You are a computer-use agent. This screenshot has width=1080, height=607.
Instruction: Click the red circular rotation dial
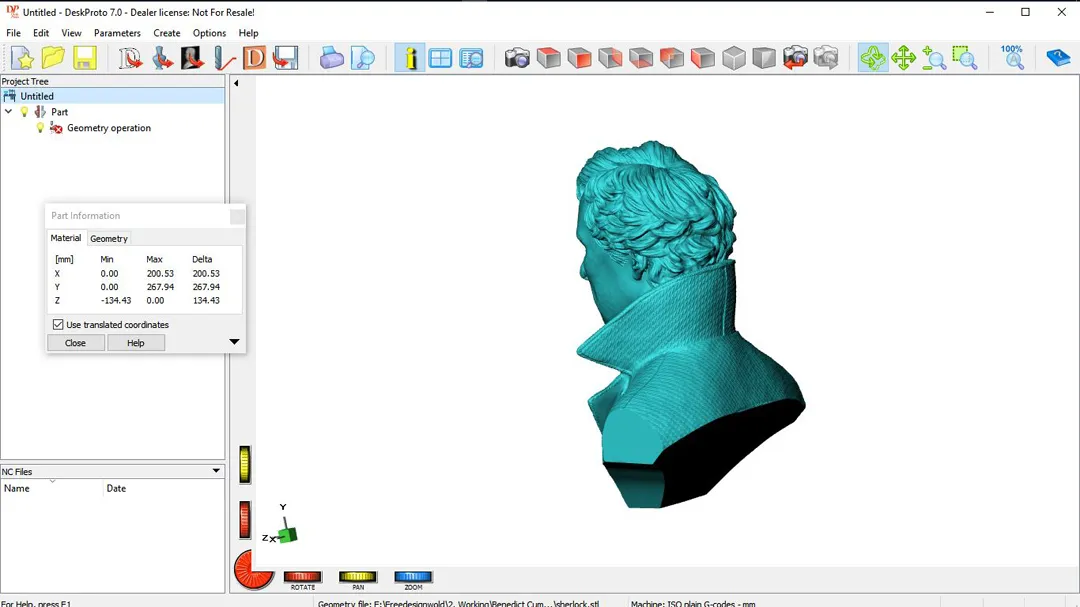253,570
